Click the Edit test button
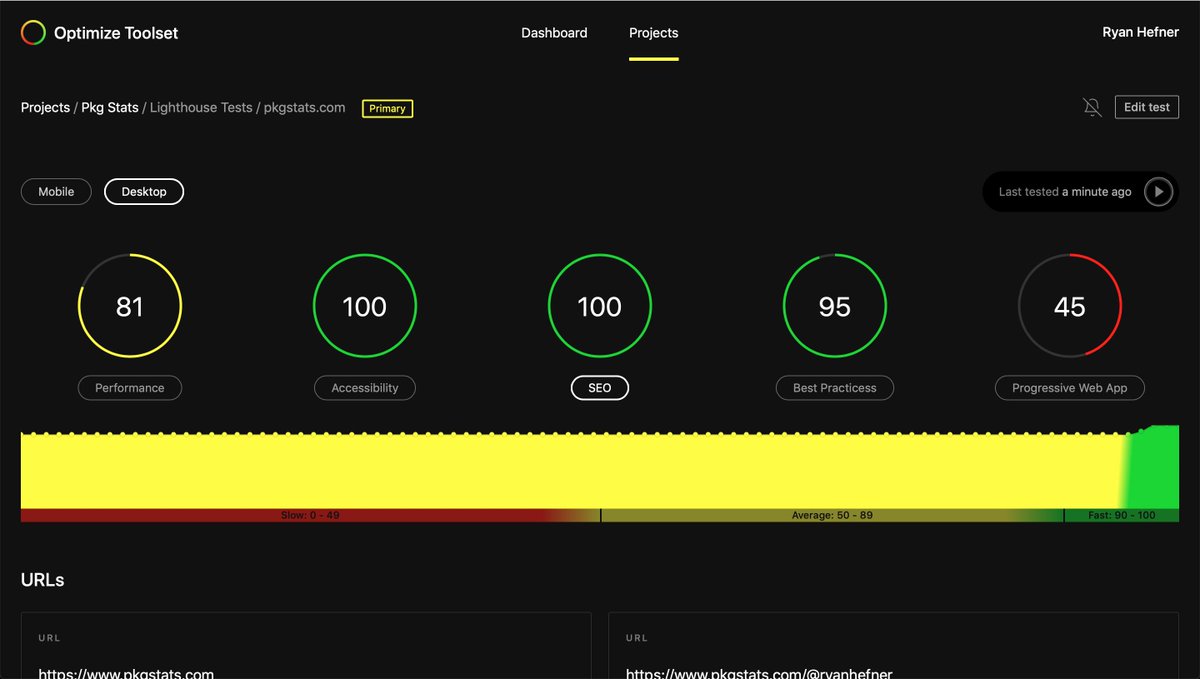The image size is (1200, 679). point(1146,106)
